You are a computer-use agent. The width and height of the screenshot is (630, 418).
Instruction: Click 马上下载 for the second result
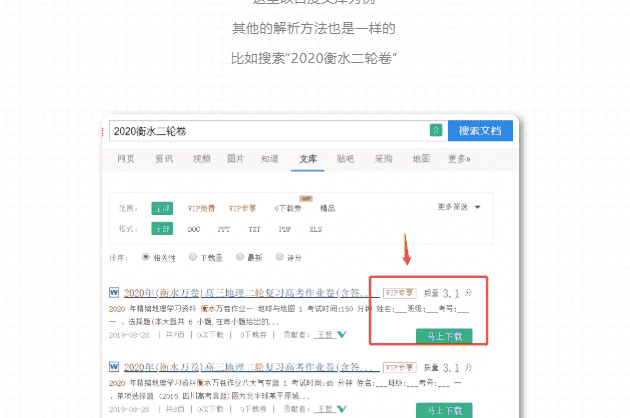444,410
